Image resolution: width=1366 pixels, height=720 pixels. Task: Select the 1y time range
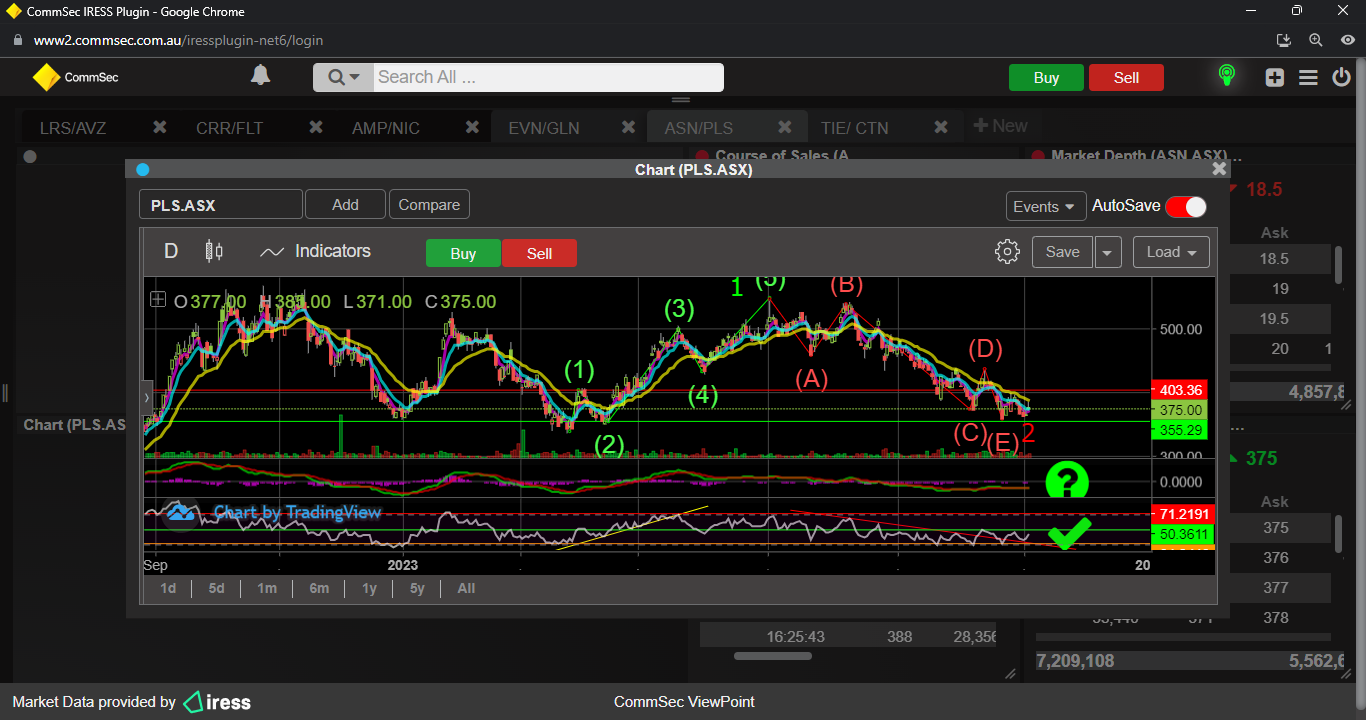(x=369, y=588)
